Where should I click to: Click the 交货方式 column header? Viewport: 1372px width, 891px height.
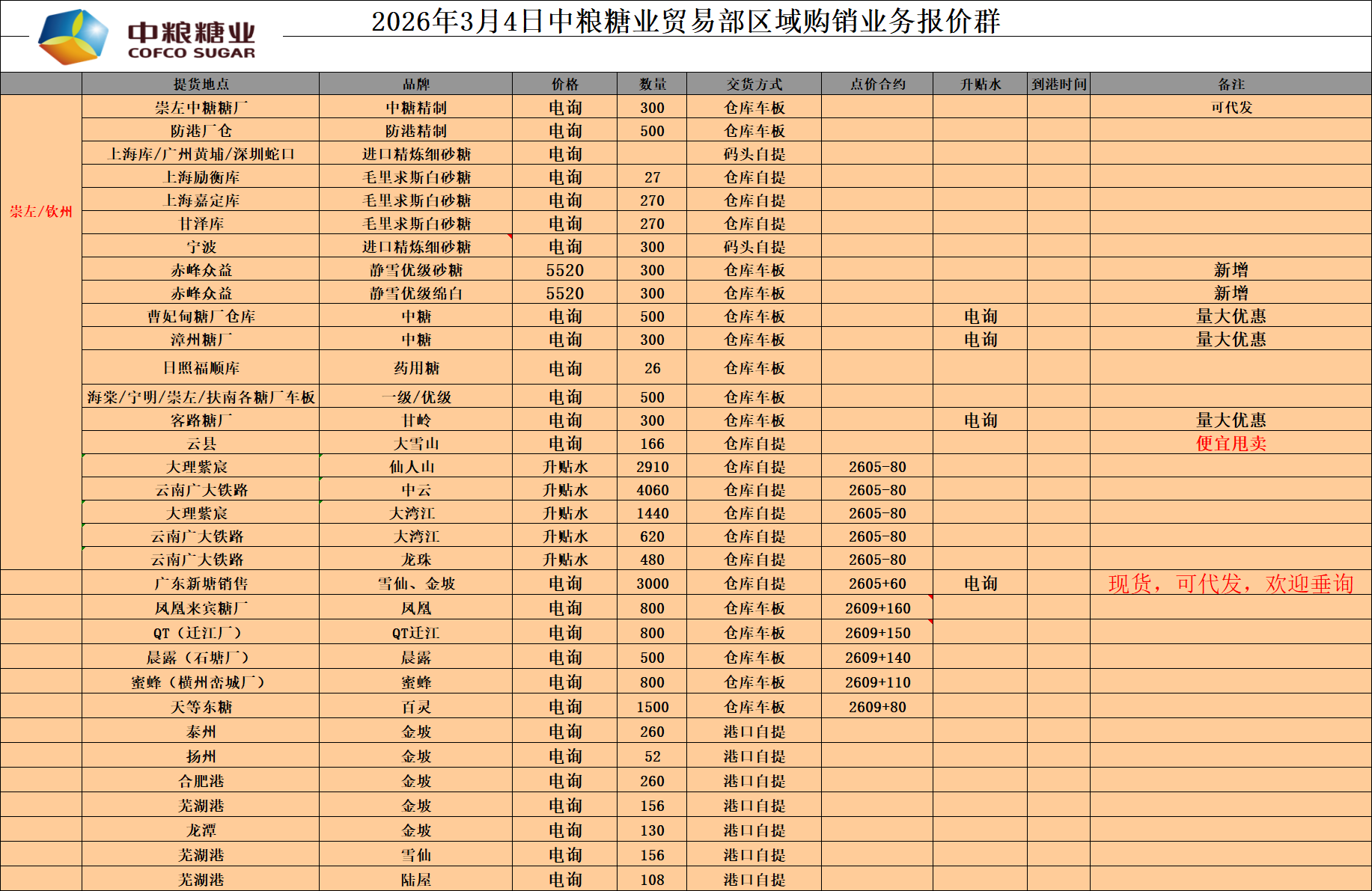[x=754, y=84]
